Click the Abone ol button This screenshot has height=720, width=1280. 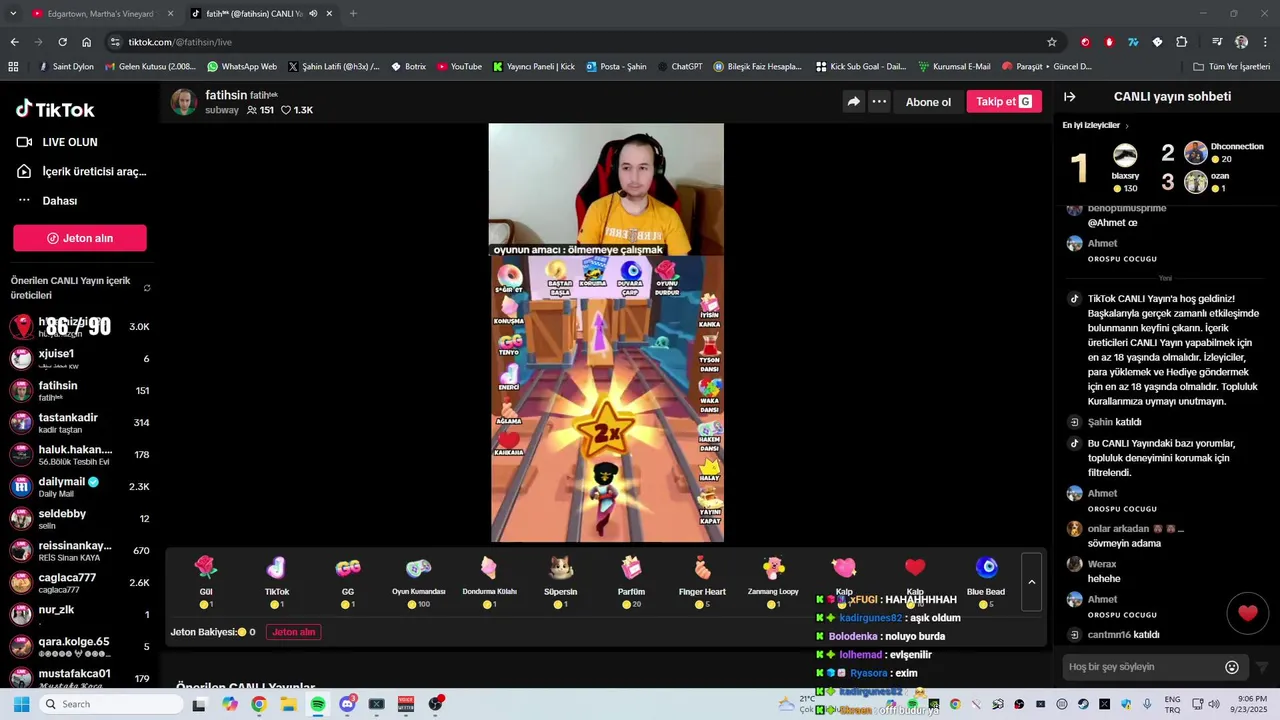[928, 101]
